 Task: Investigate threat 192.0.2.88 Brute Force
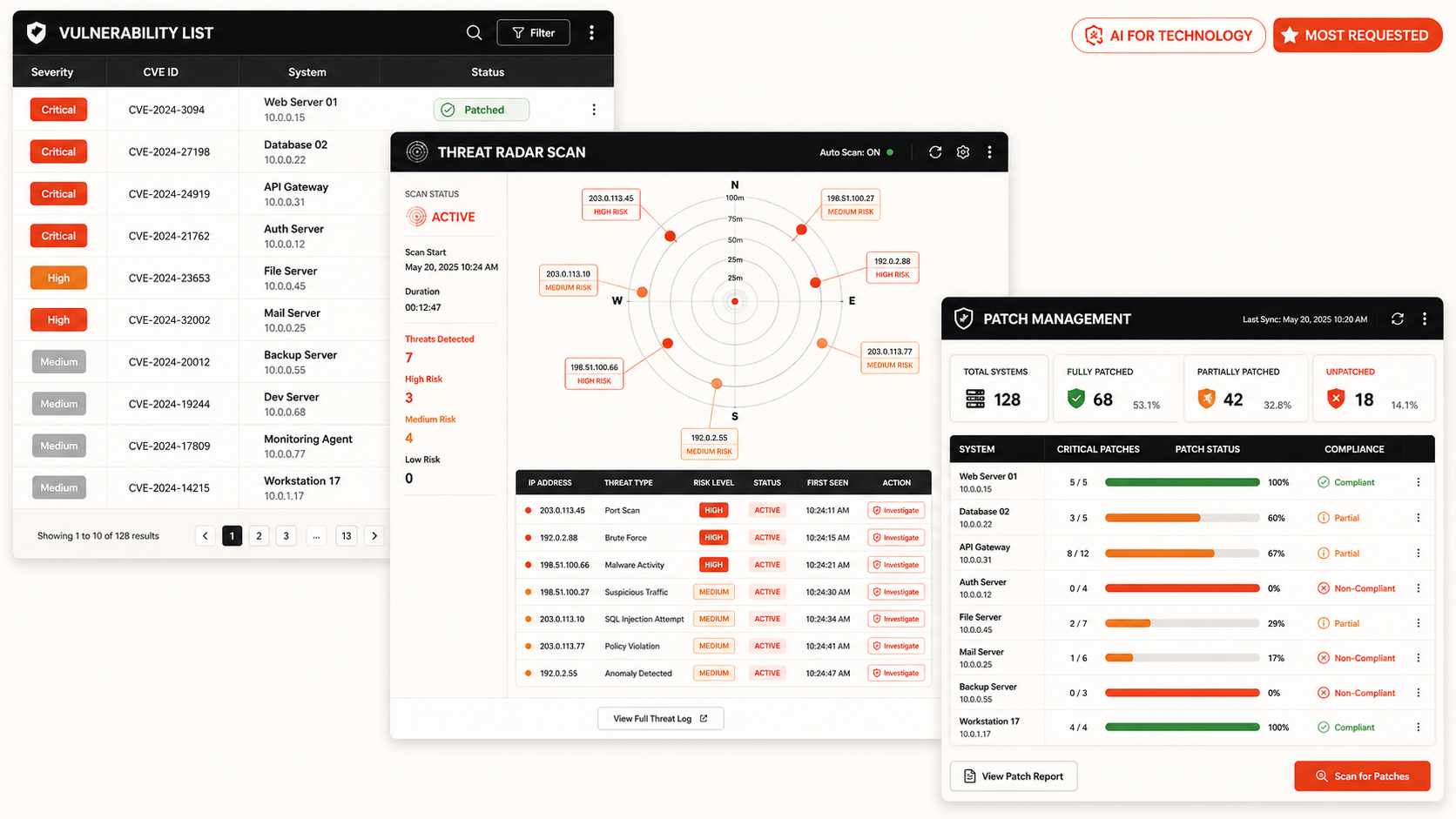[x=896, y=538]
